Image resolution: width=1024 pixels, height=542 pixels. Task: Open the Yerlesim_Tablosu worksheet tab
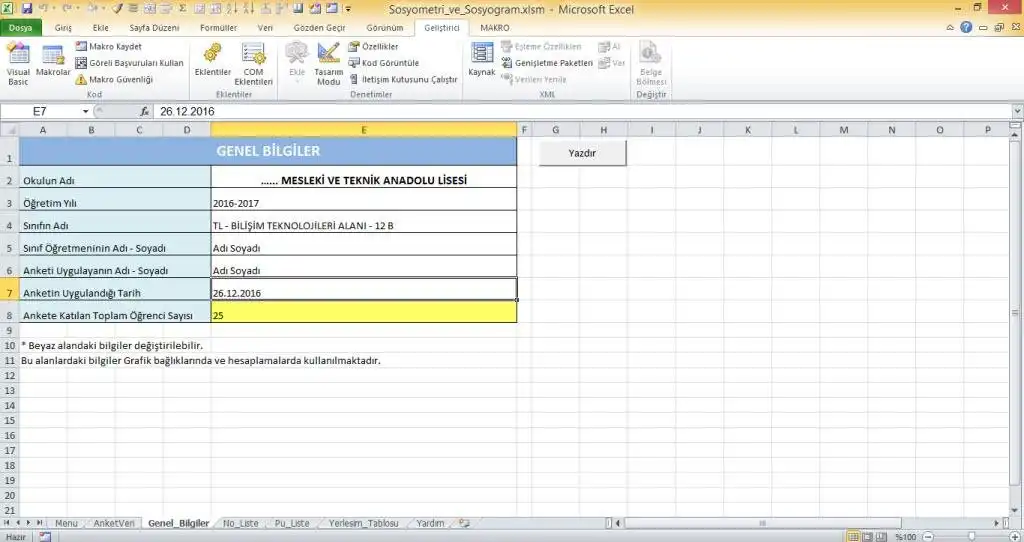[364, 523]
